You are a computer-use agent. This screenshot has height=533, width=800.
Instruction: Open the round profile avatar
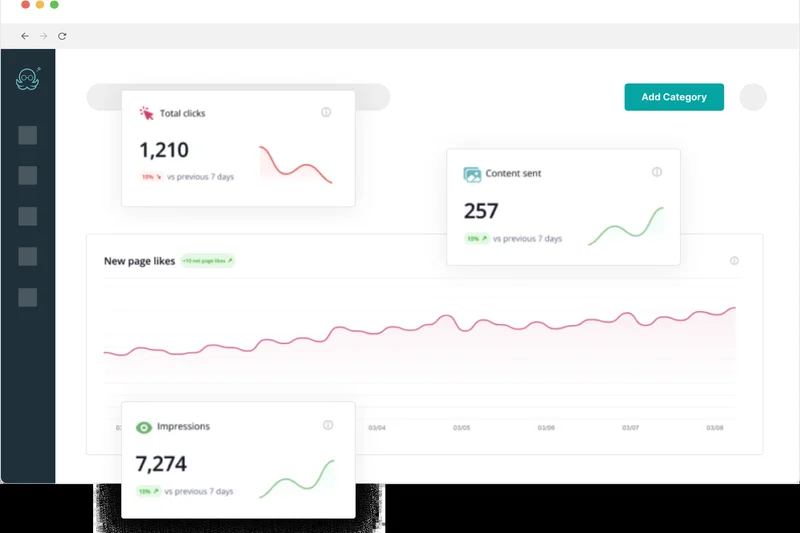[x=752, y=97]
